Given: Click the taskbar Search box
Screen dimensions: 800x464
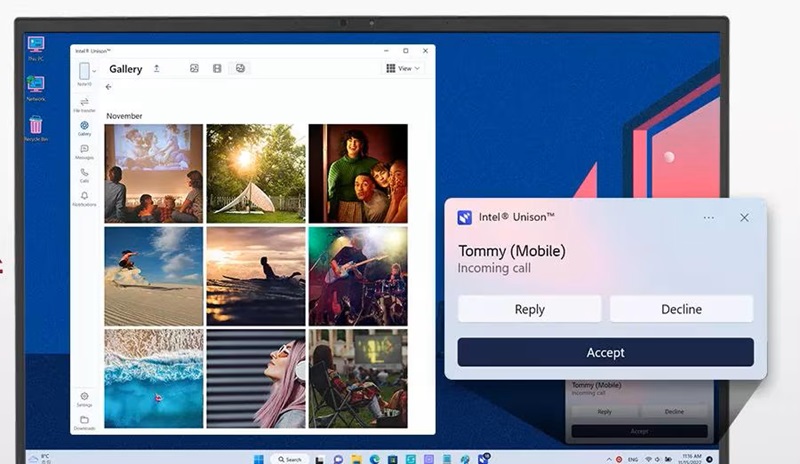Looking at the screenshot, I should click(290, 459).
